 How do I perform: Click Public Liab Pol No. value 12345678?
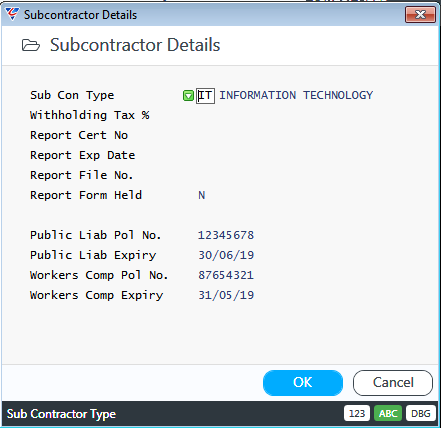coord(226,235)
